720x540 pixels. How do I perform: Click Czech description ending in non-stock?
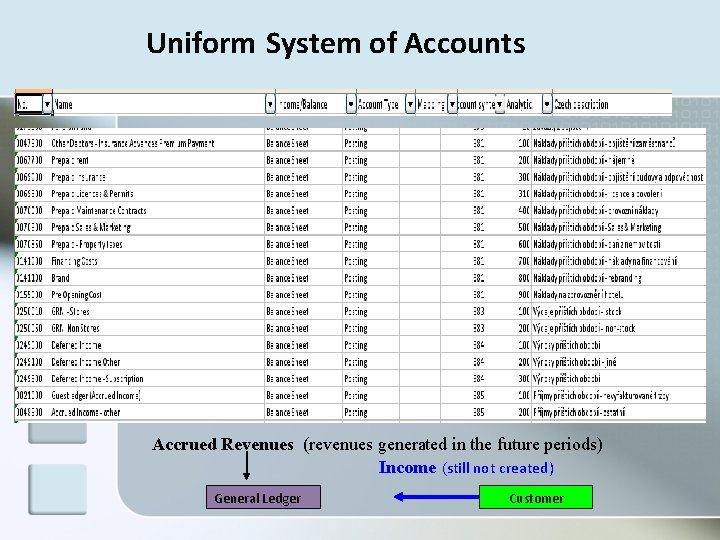click(584, 328)
